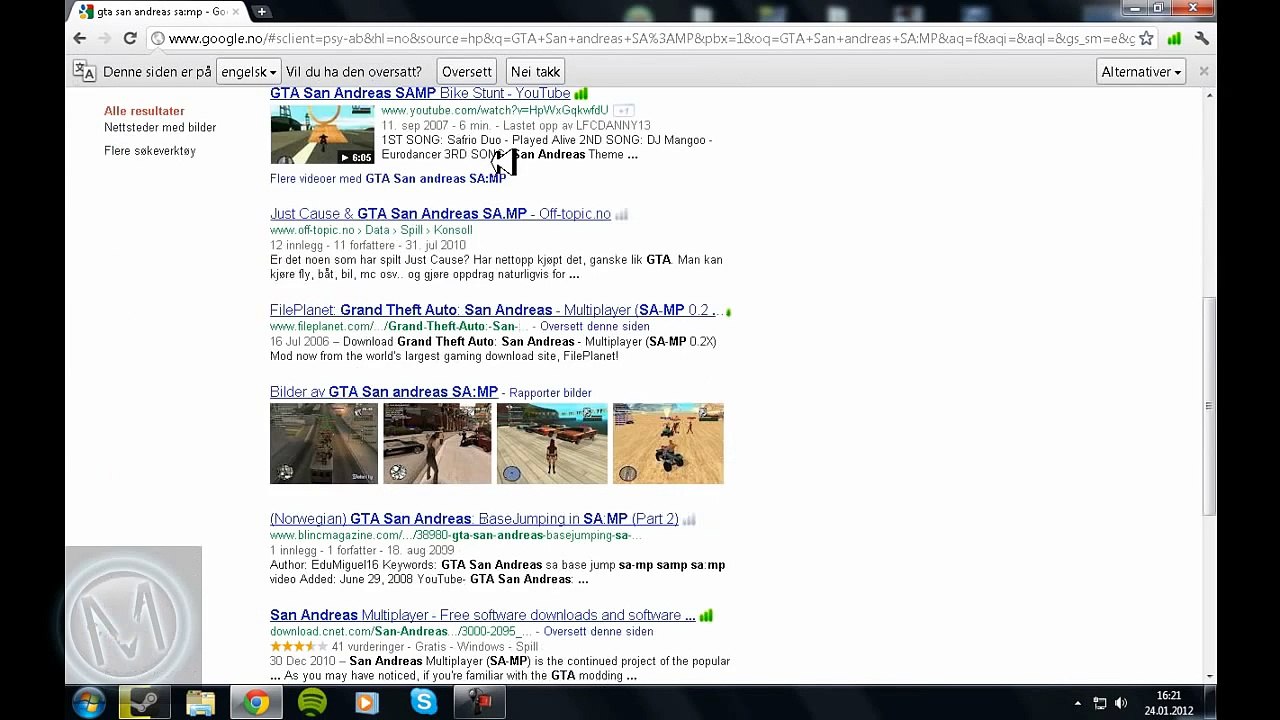Screen dimensions: 1280x720
Task: Open the Windows Start menu orb
Action: point(89,703)
